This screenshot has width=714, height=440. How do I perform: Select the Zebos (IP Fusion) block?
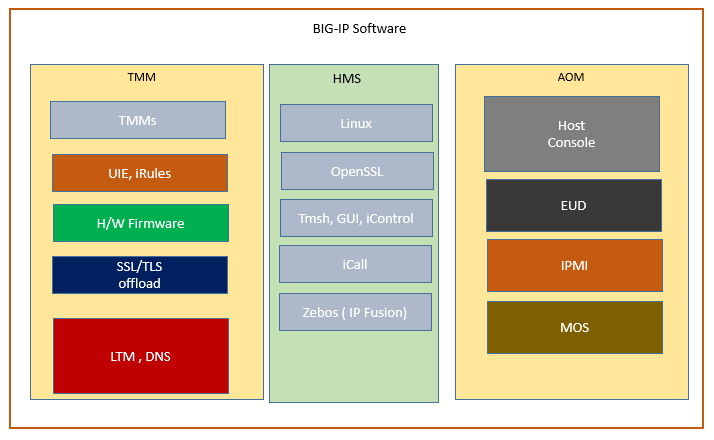[x=355, y=312]
